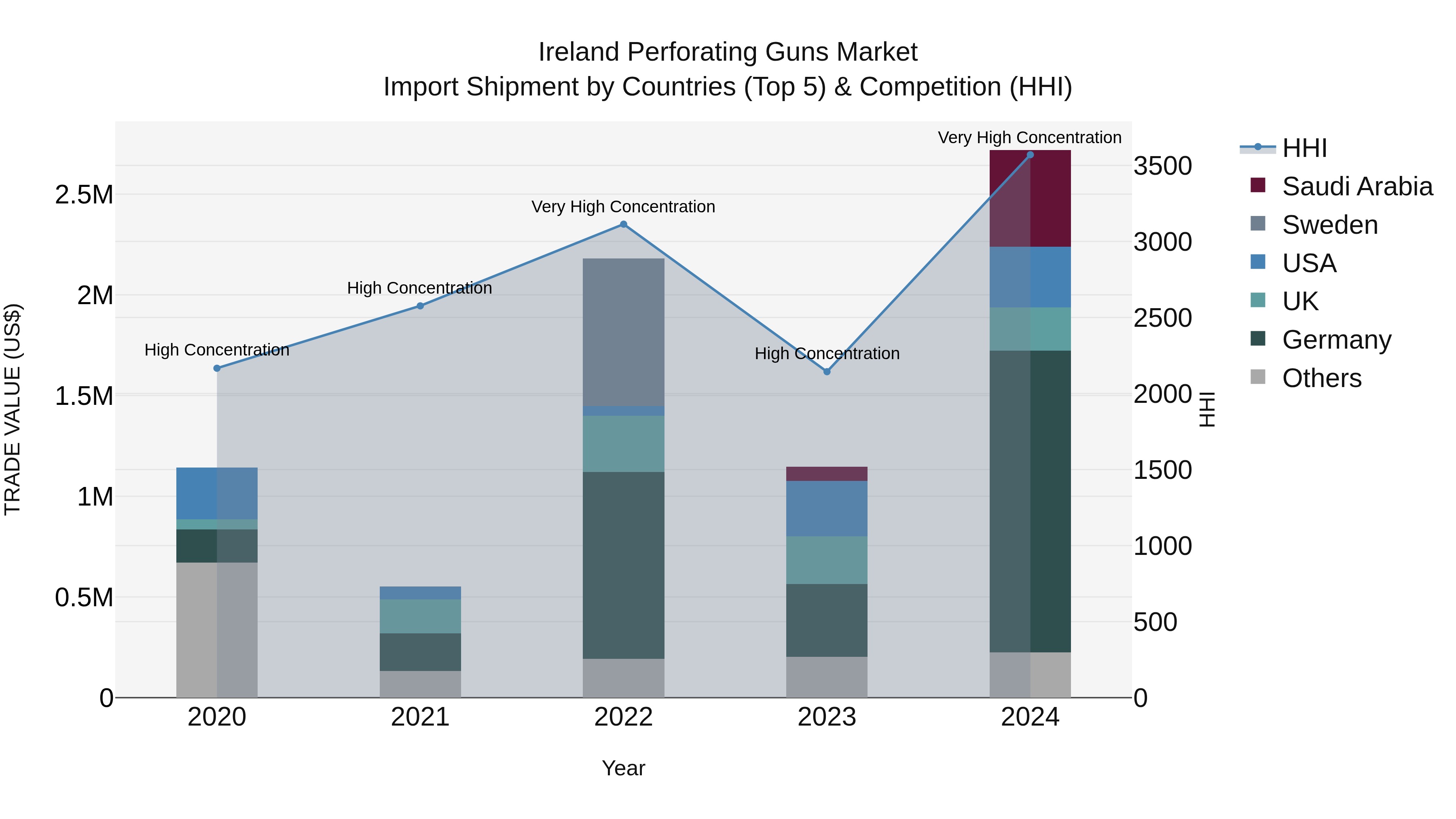Click the 'High Concentration' label above 2023
The width and height of the screenshot is (1456, 819).
[x=827, y=354]
